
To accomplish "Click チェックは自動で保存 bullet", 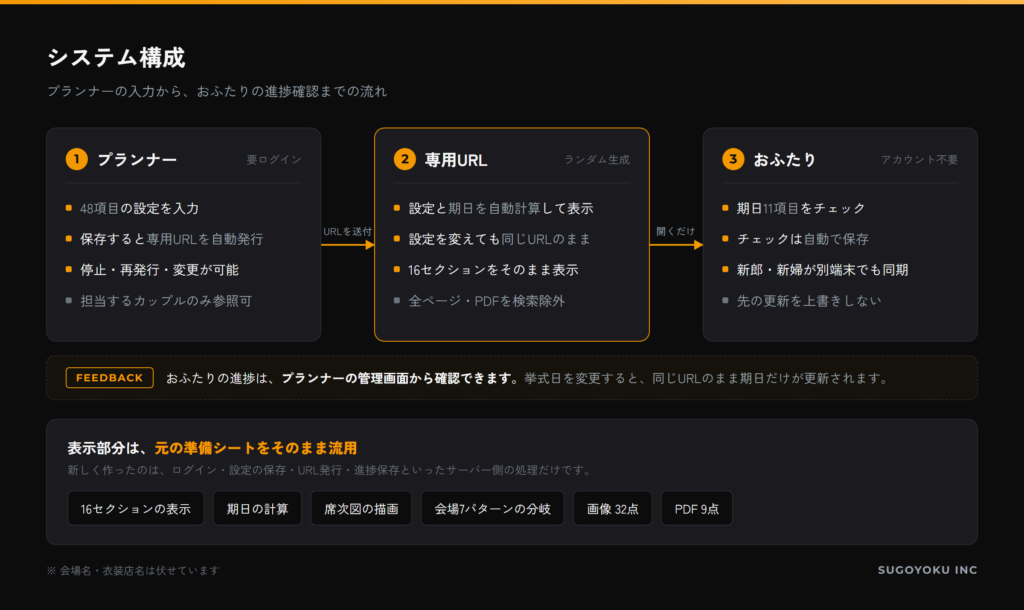I will (803, 239).
